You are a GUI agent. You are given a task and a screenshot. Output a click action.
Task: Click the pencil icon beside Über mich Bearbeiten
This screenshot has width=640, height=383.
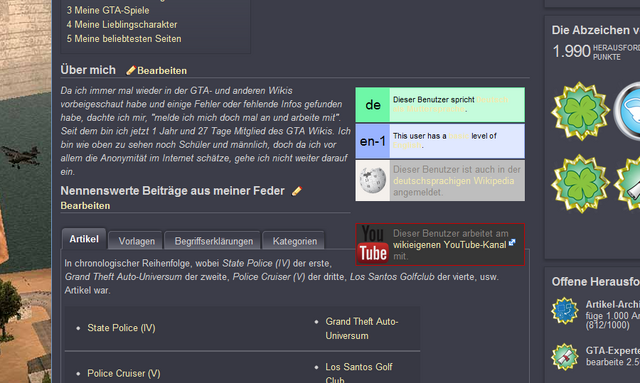pyautogui.click(x=131, y=70)
